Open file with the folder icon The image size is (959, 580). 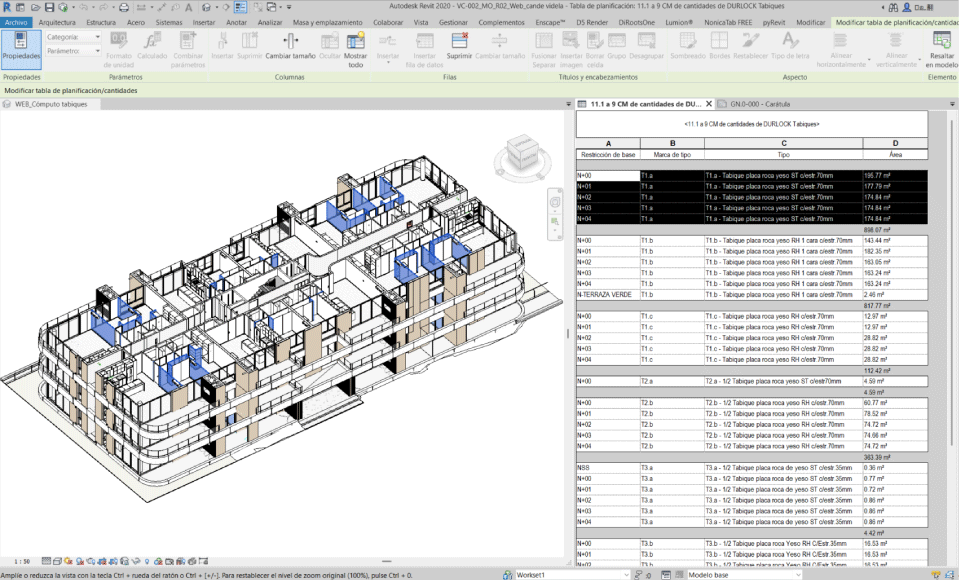(35, 7)
